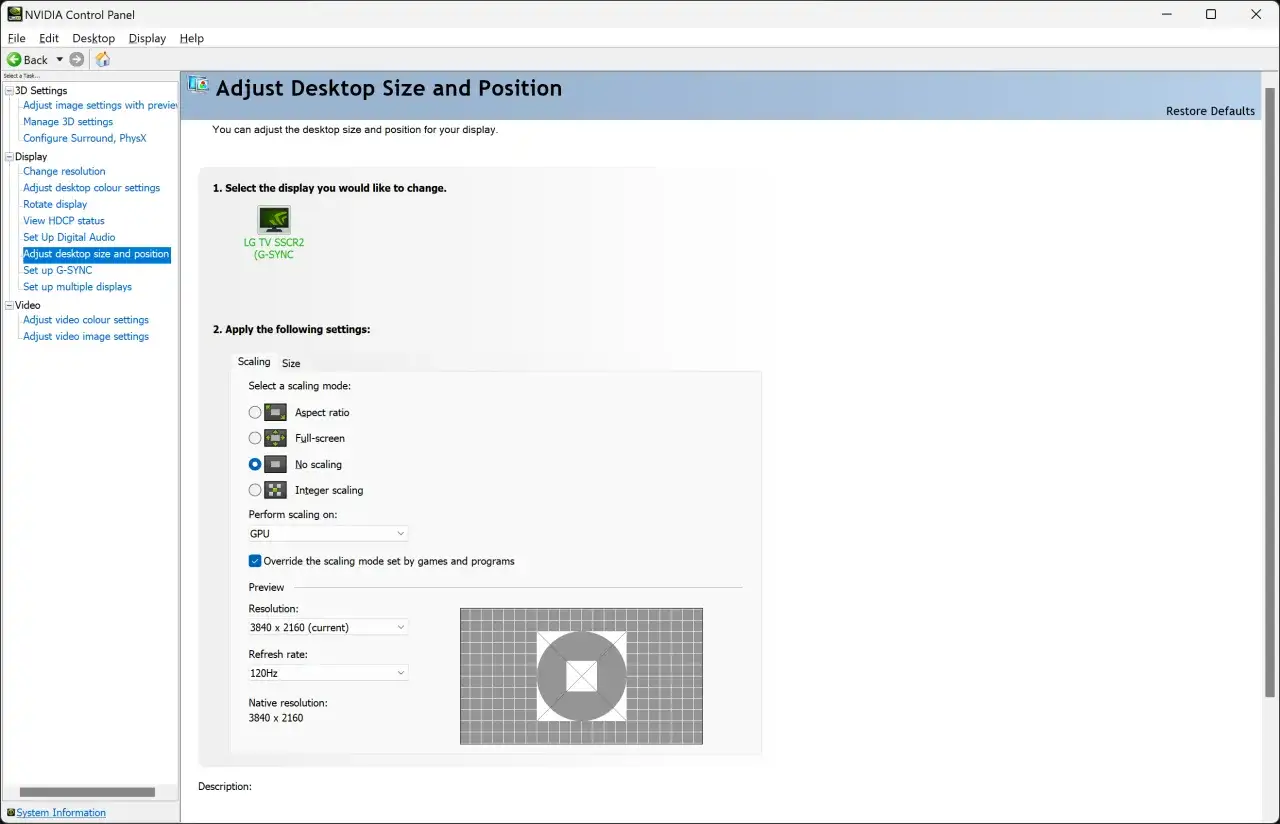Click Restore Defaults
Image resolution: width=1280 pixels, height=824 pixels.
pos(1210,111)
